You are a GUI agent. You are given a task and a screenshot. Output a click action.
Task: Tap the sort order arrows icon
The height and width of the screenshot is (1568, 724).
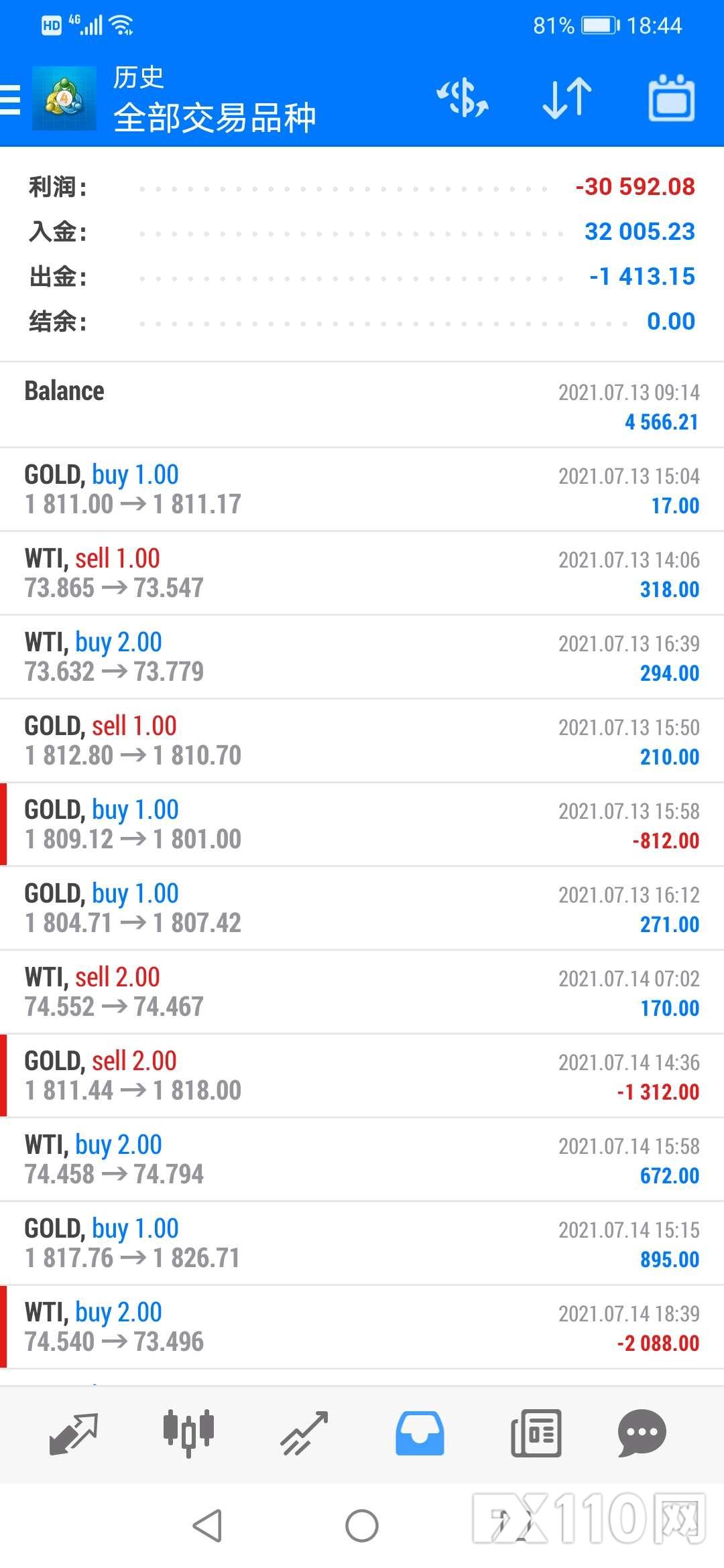pyautogui.click(x=567, y=99)
